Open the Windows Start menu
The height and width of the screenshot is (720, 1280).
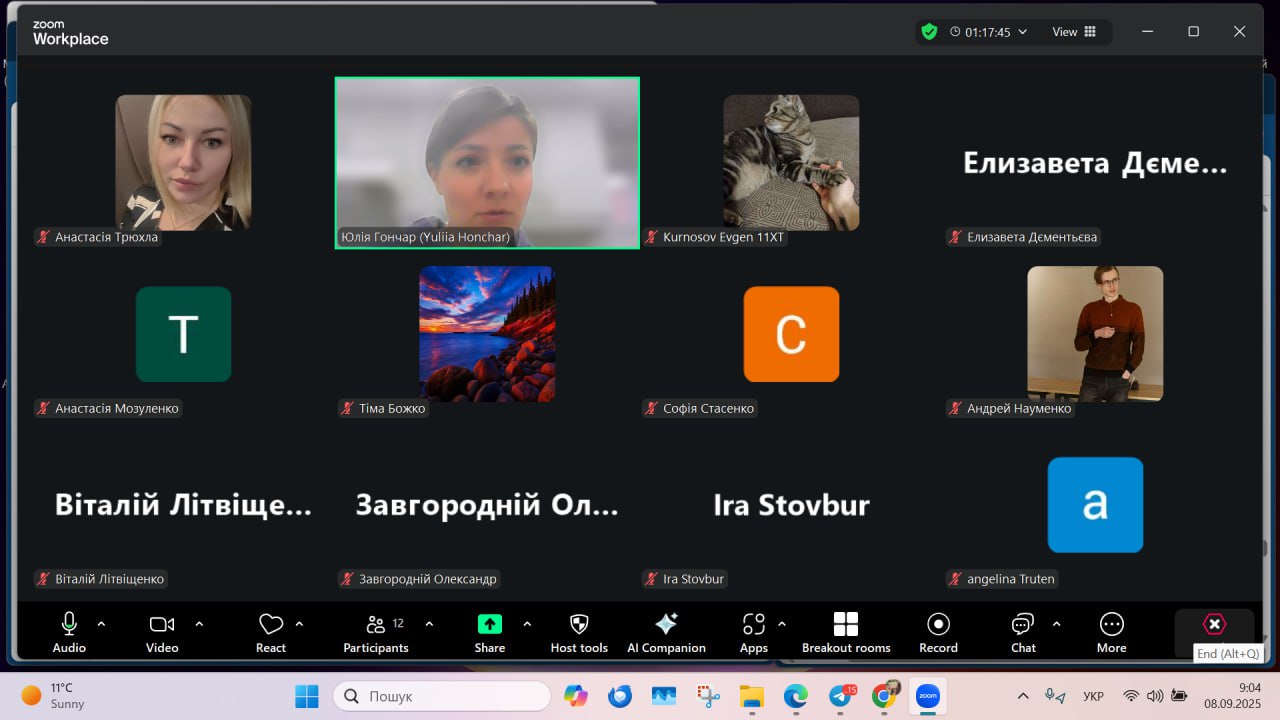coord(306,696)
